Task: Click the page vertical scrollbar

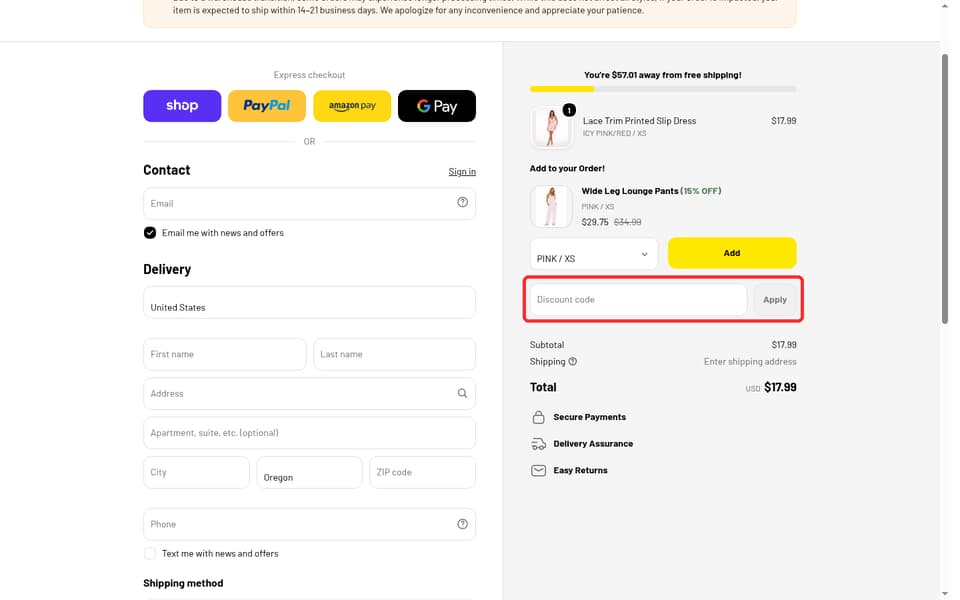Action: coord(945,189)
